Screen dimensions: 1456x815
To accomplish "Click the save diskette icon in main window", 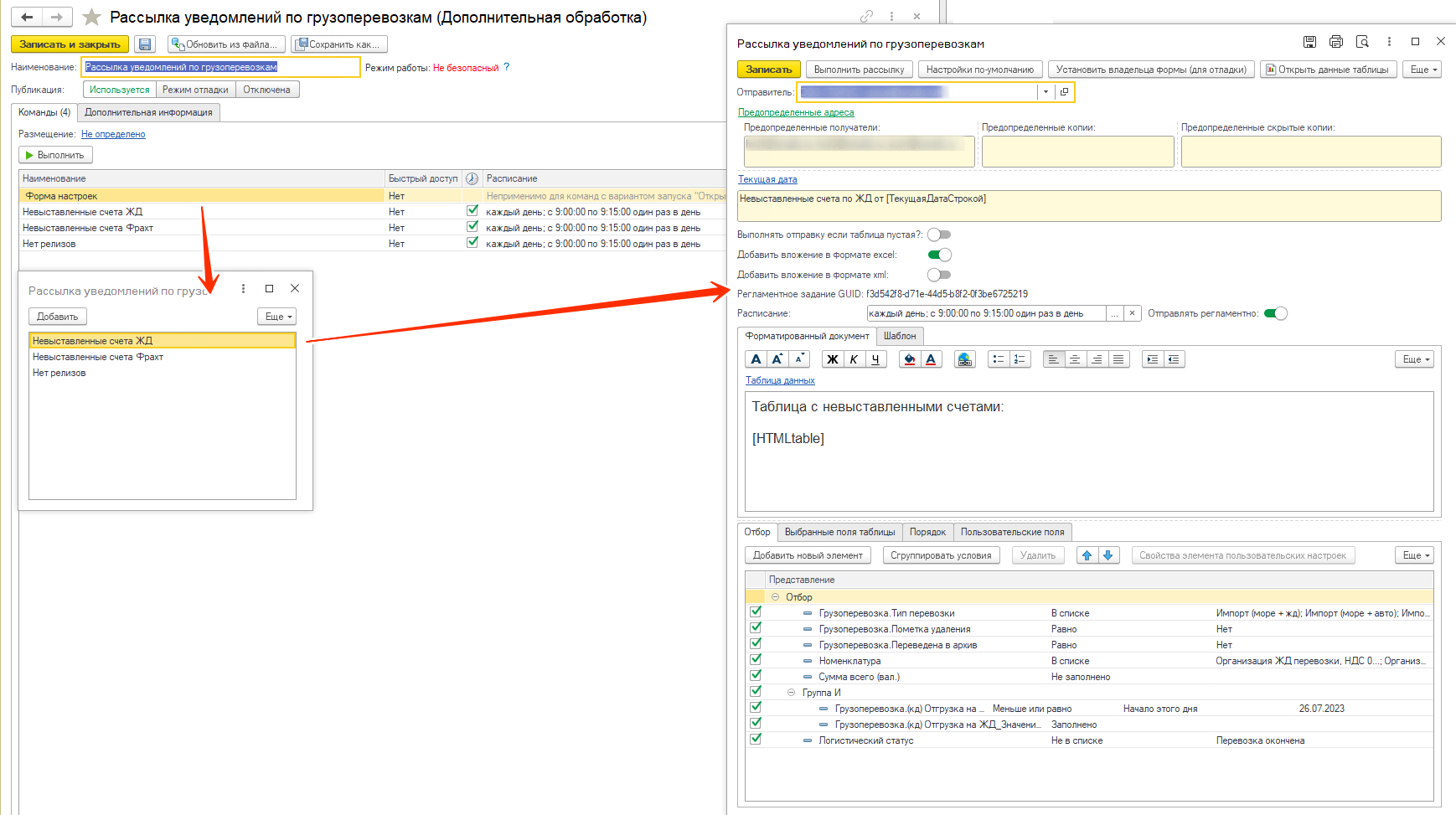I will [145, 44].
